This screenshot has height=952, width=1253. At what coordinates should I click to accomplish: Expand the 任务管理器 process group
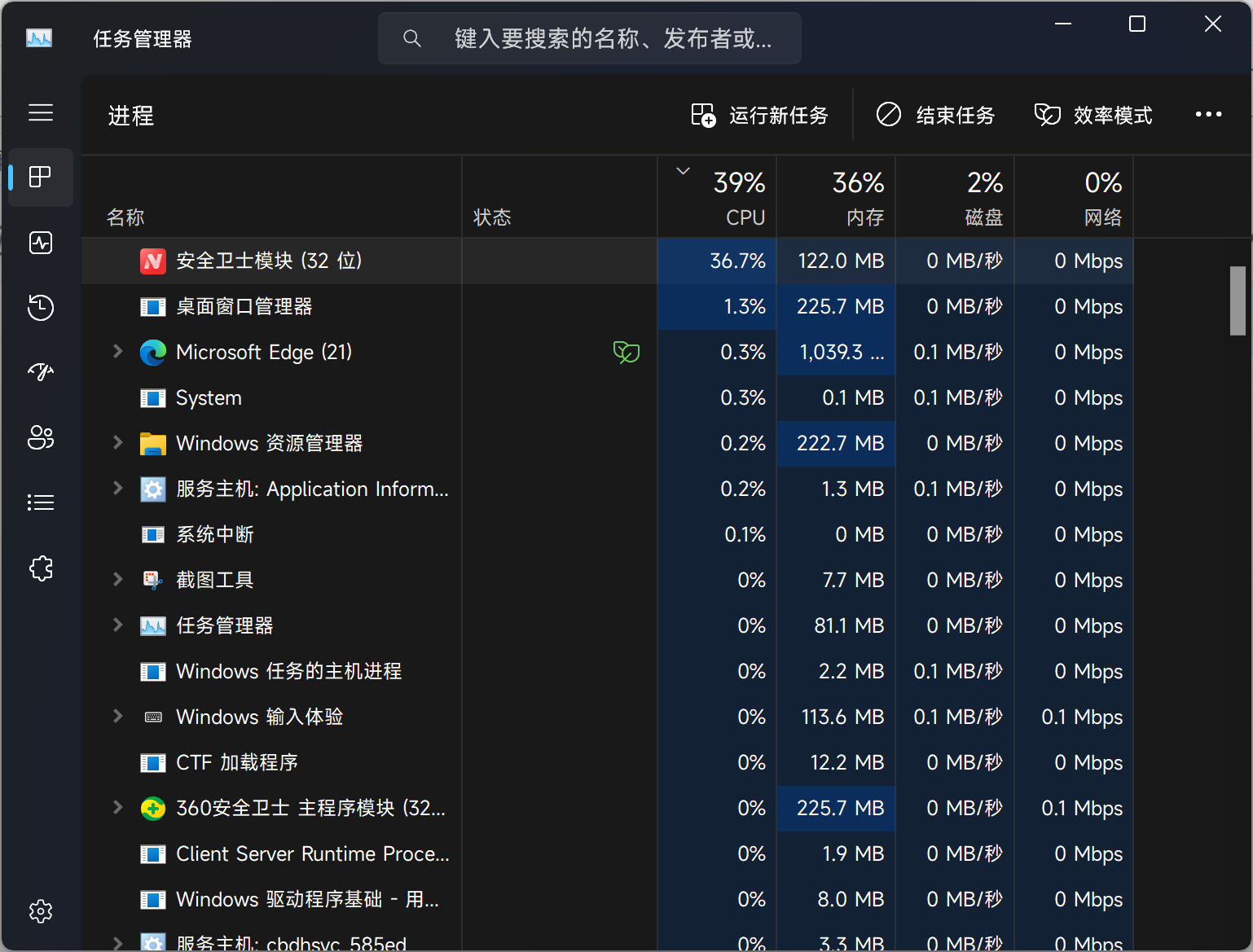117,625
